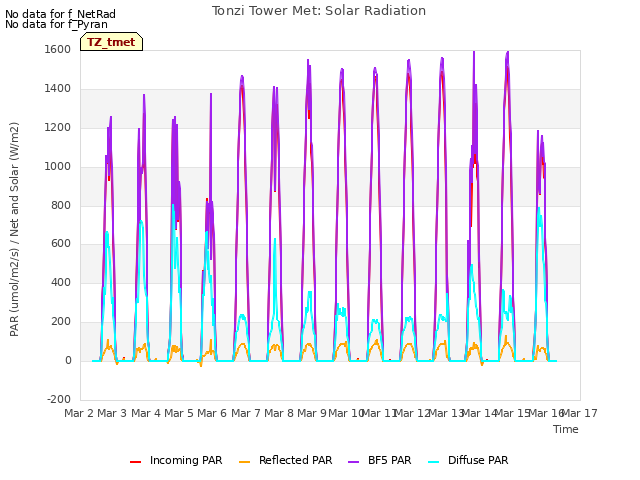The width and height of the screenshot is (640, 480).
Task: Click the x-axis label 'Mar 7'
Action: [246, 413]
